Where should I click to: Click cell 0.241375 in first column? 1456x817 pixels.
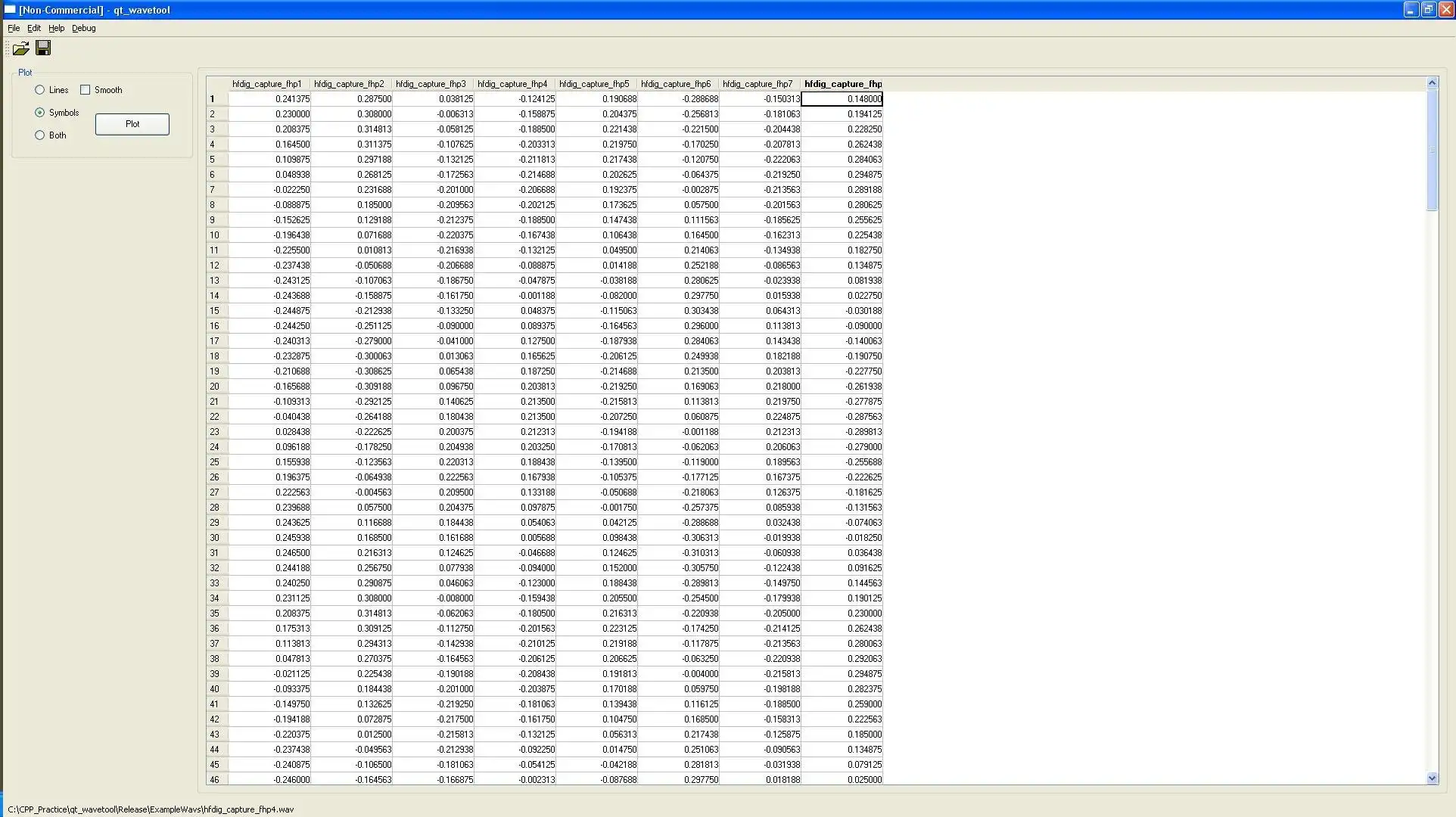click(x=270, y=99)
